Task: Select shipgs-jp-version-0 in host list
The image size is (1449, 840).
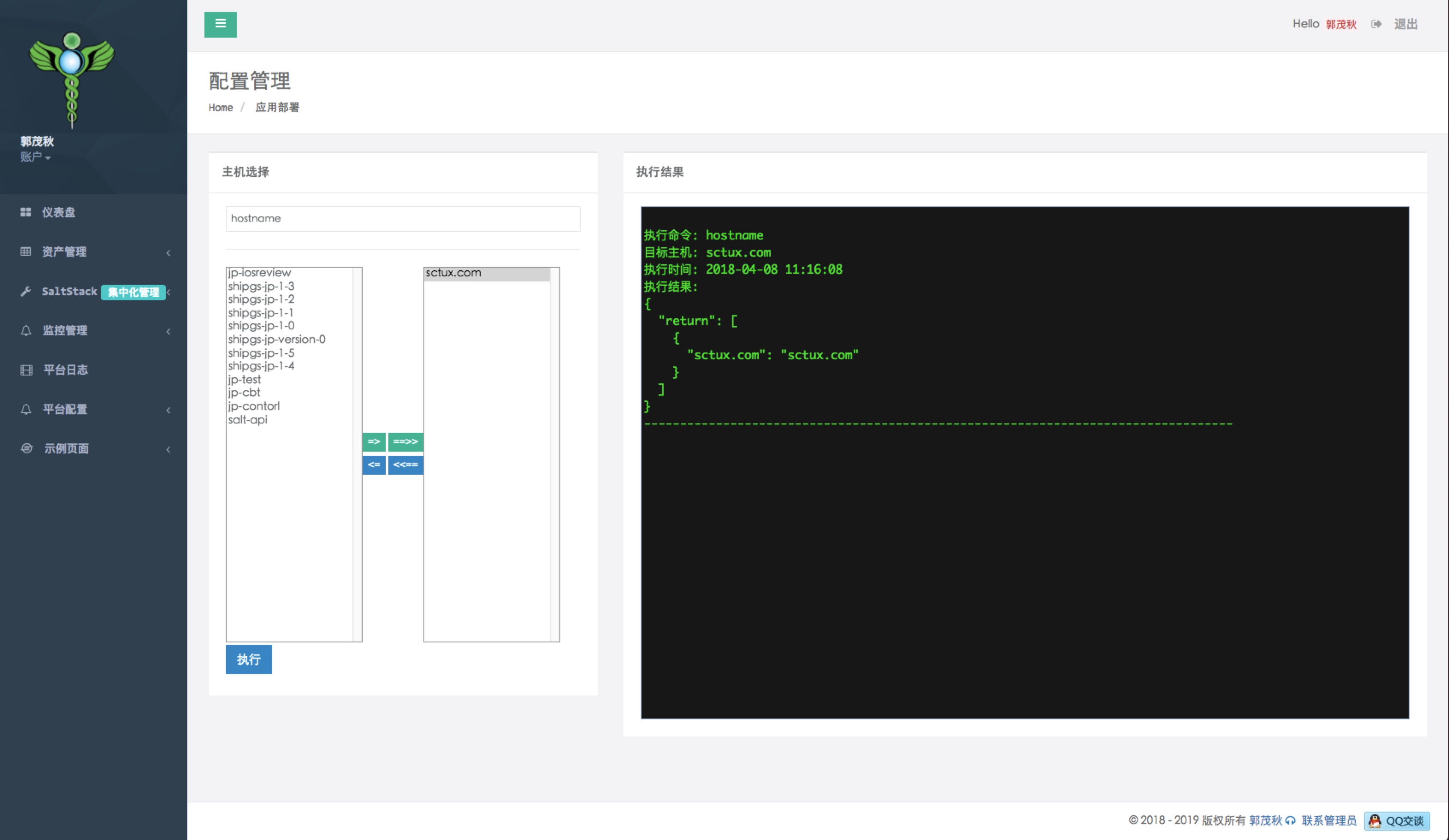Action: [277, 339]
